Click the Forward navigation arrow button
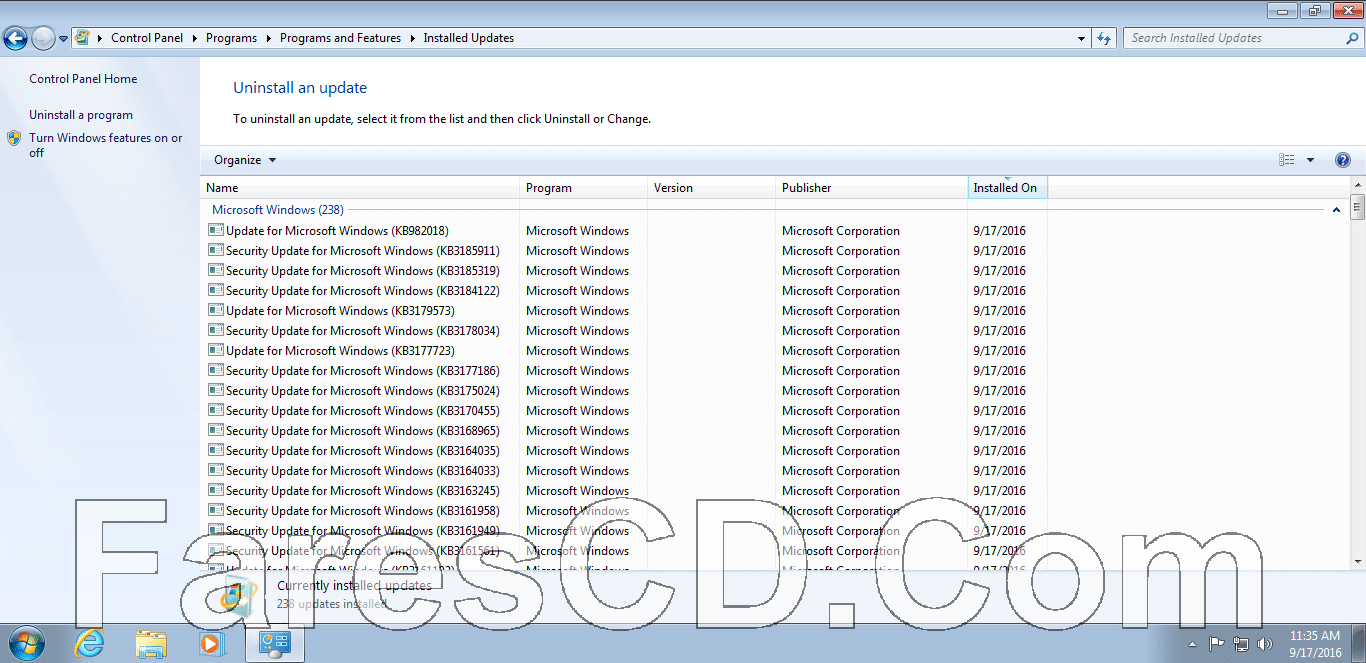Image resolution: width=1366 pixels, height=663 pixels. [x=43, y=39]
